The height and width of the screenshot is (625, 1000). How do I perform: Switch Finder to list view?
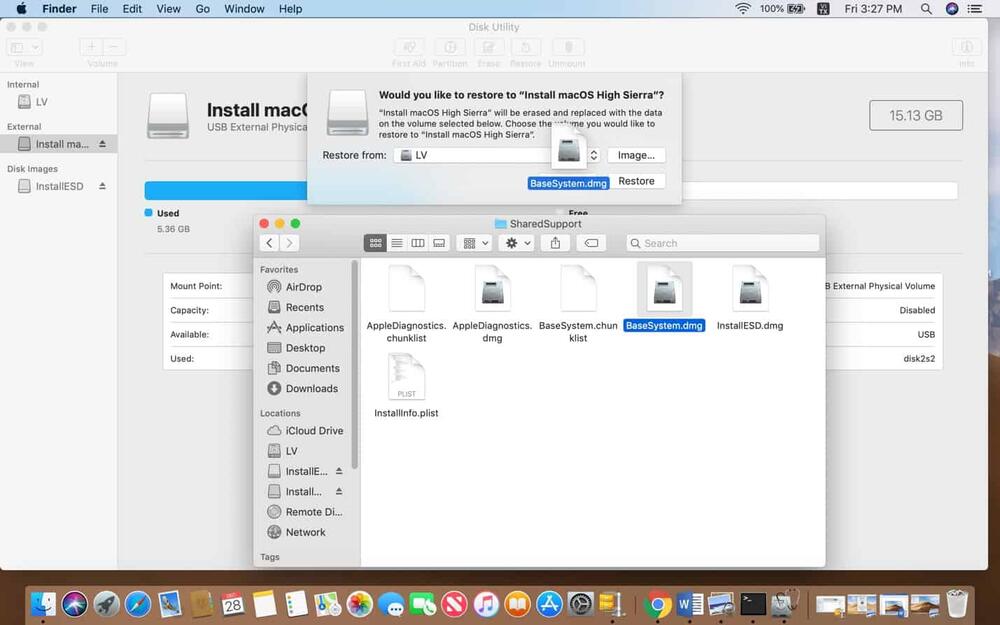(397, 243)
